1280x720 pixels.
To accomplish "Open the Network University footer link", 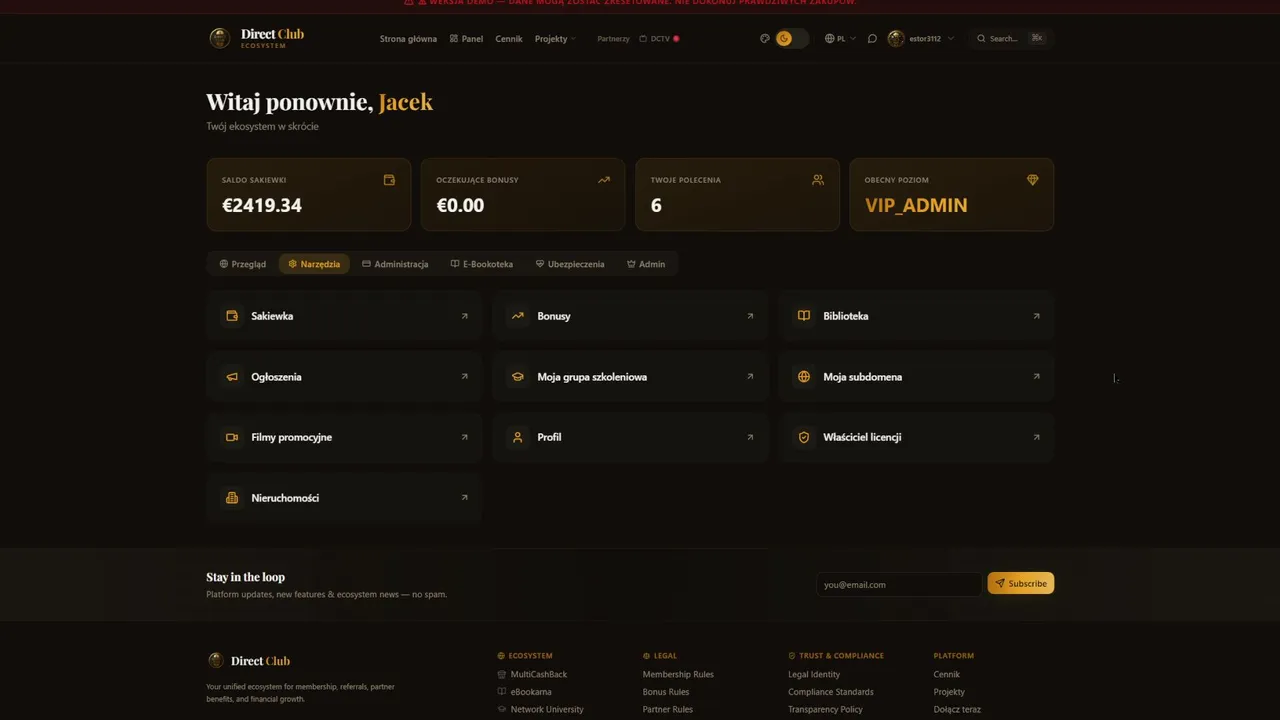I will (547, 709).
